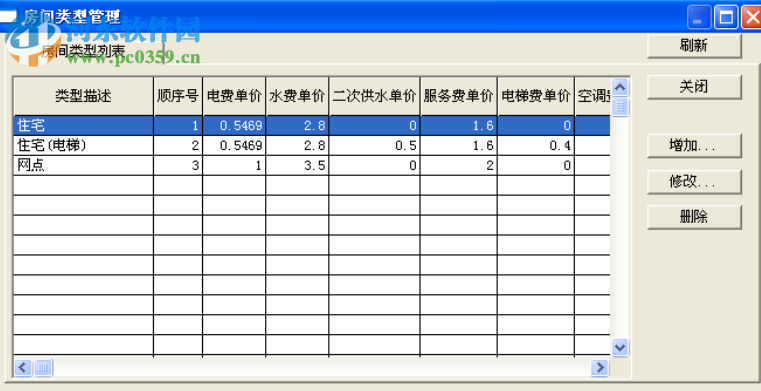
Task: Click 住宅(电梯) row's 顺序号 cell 2
Action: [x=178, y=146]
